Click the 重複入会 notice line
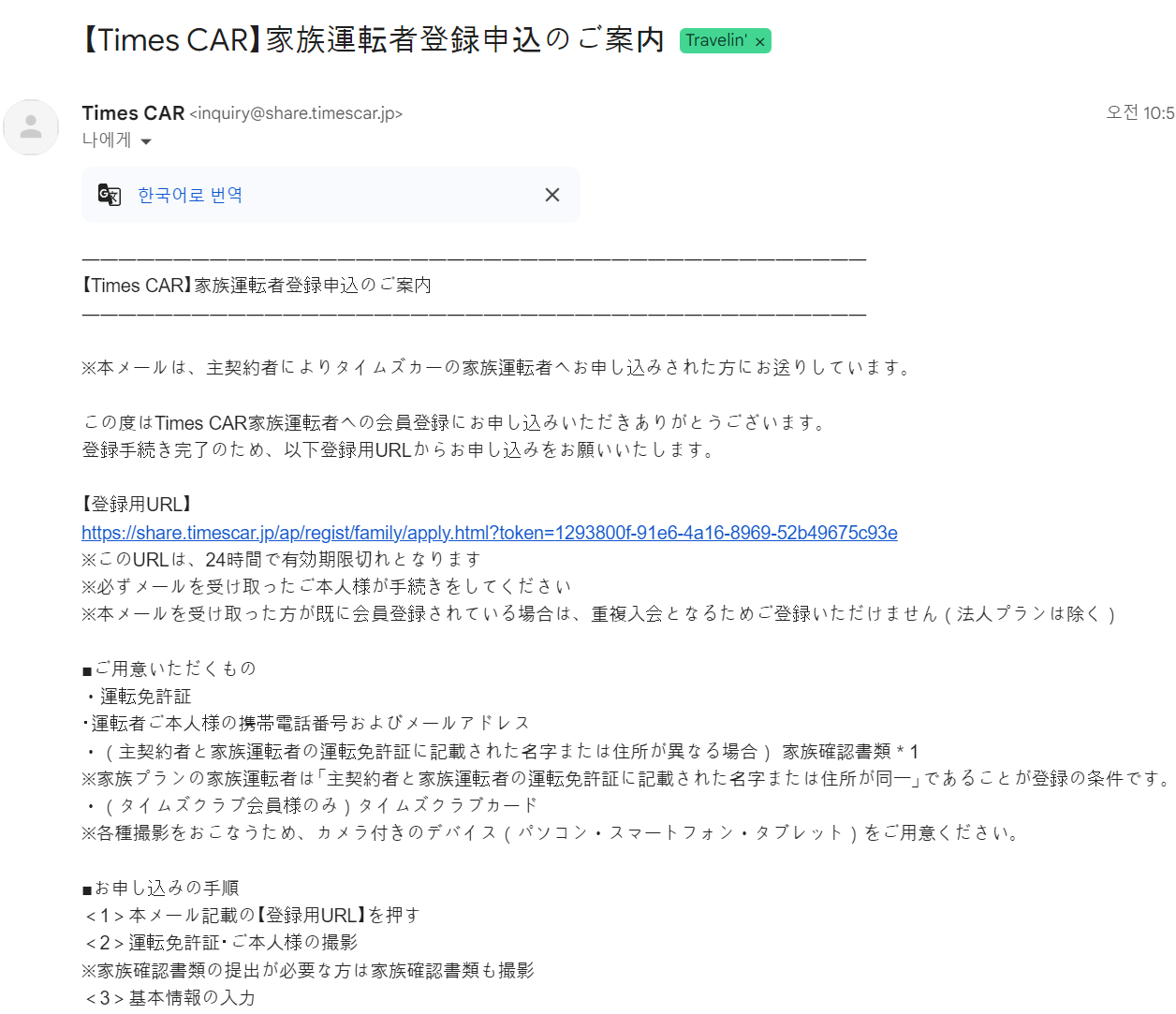Viewport: 1176px width, 1014px height. [599, 613]
